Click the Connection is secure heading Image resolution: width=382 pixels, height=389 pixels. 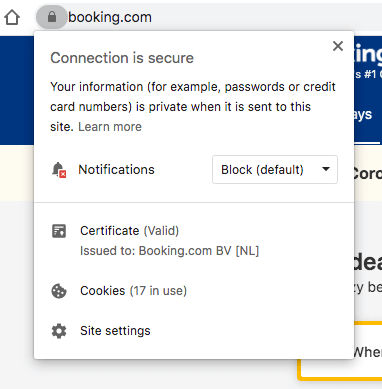pos(122,58)
